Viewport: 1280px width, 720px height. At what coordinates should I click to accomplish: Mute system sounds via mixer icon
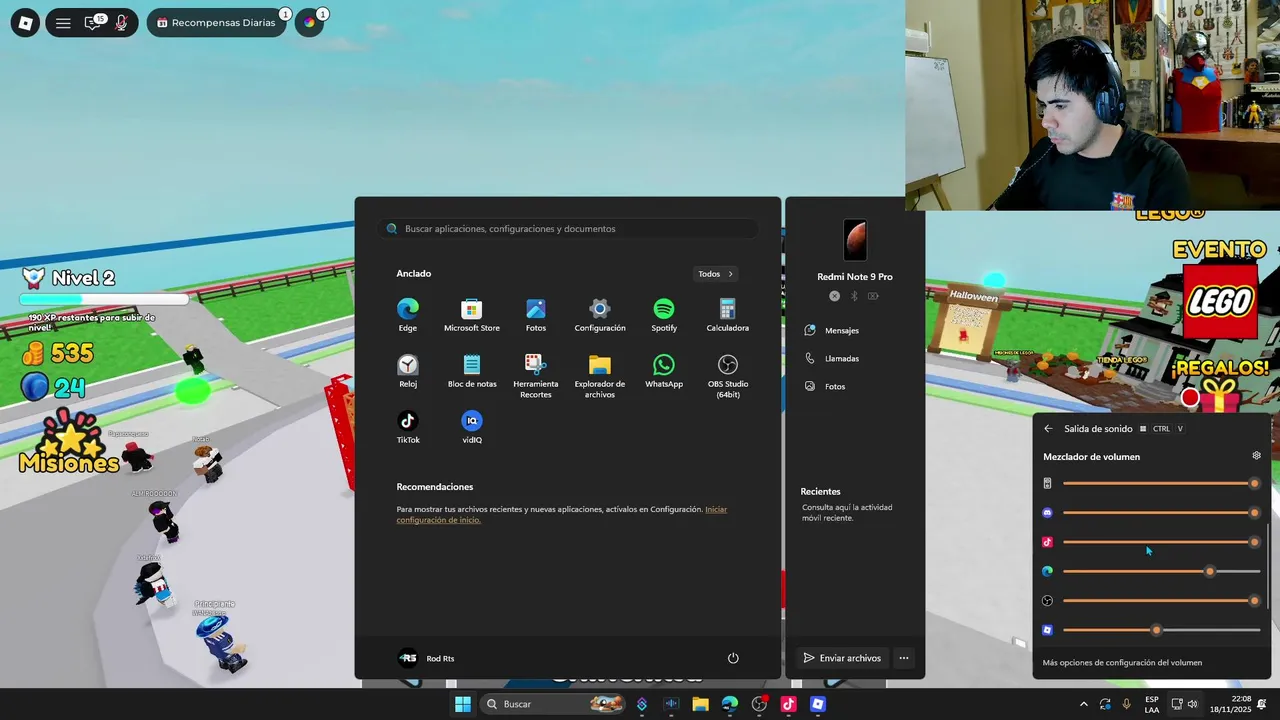[x=1047, y=483]
